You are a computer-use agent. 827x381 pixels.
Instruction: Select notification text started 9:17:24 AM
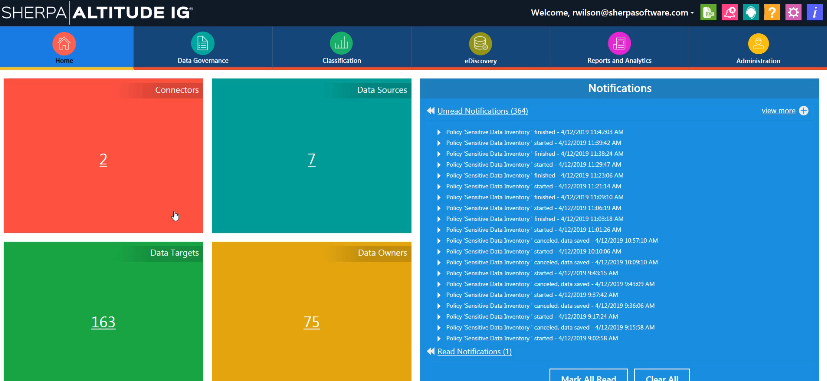532,317
